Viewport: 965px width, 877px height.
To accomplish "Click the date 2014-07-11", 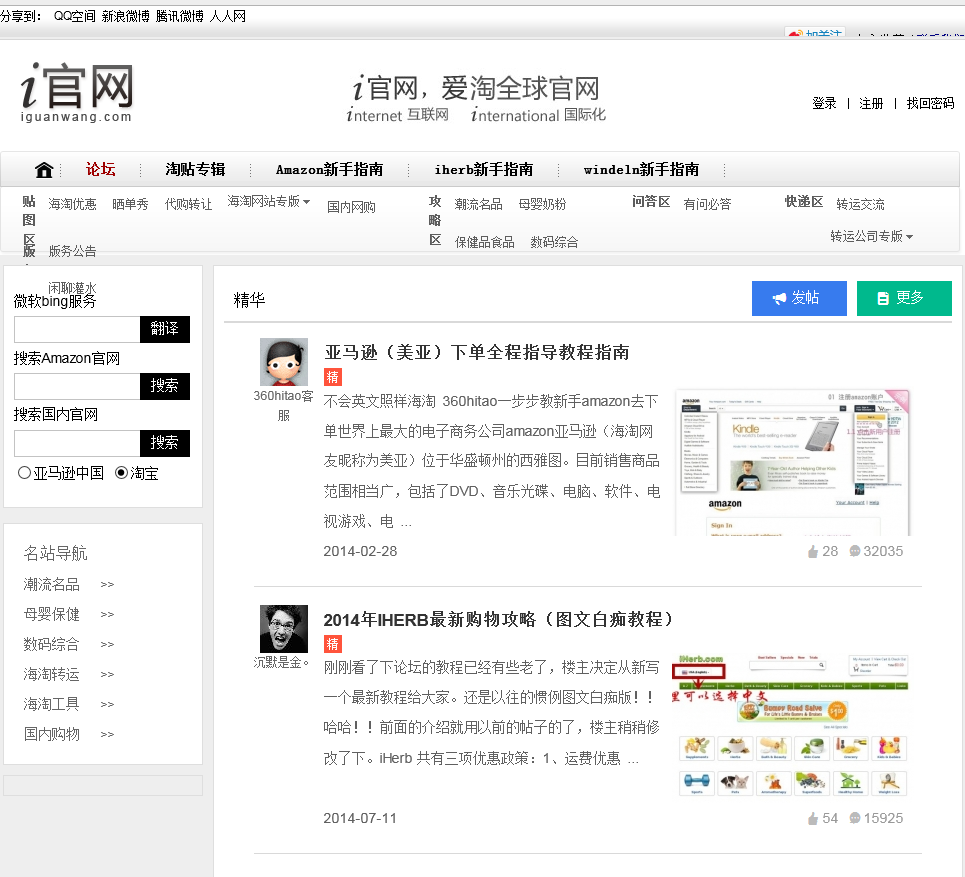I will click(x=361, y=819).
